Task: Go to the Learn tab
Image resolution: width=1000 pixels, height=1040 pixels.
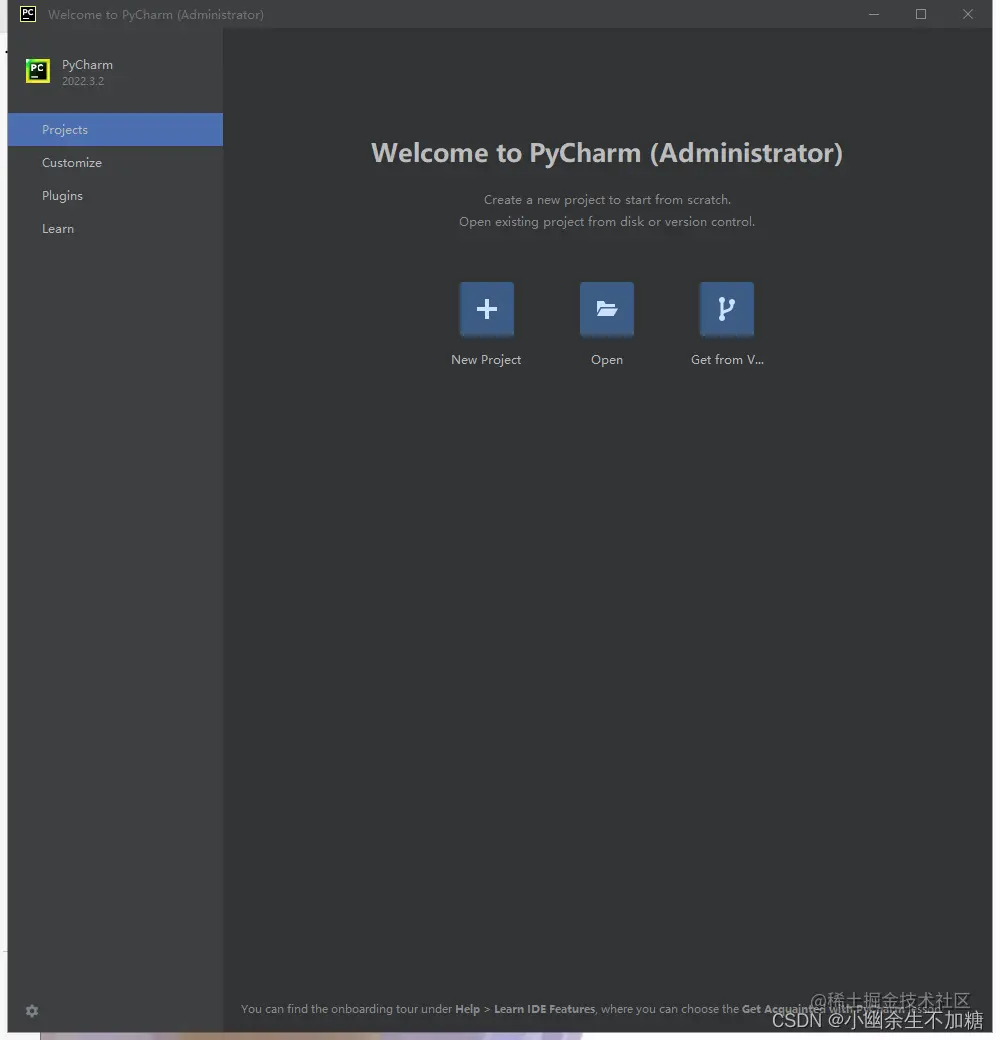Action: (x=115, y=229)
